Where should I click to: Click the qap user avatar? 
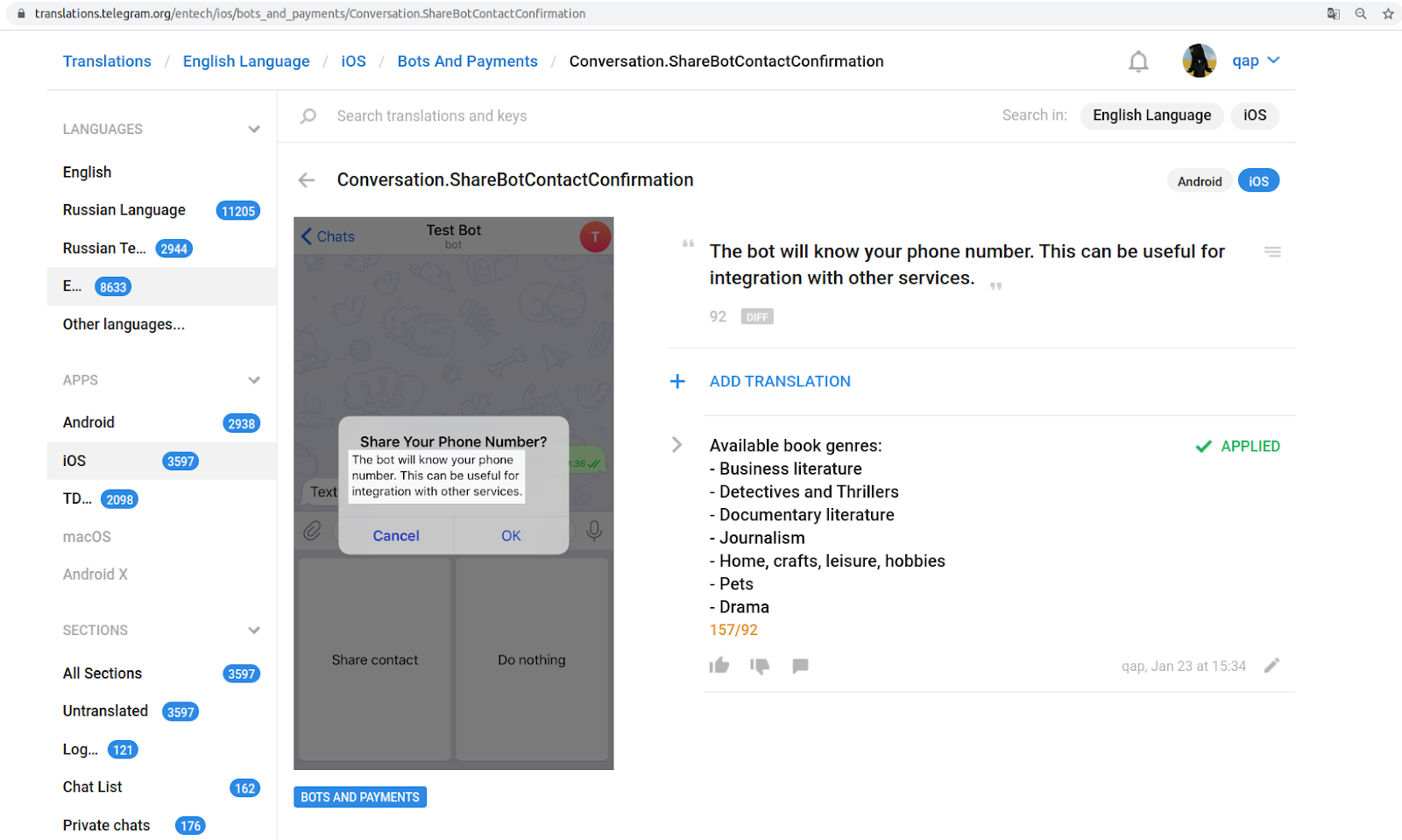coord(1199,60)
